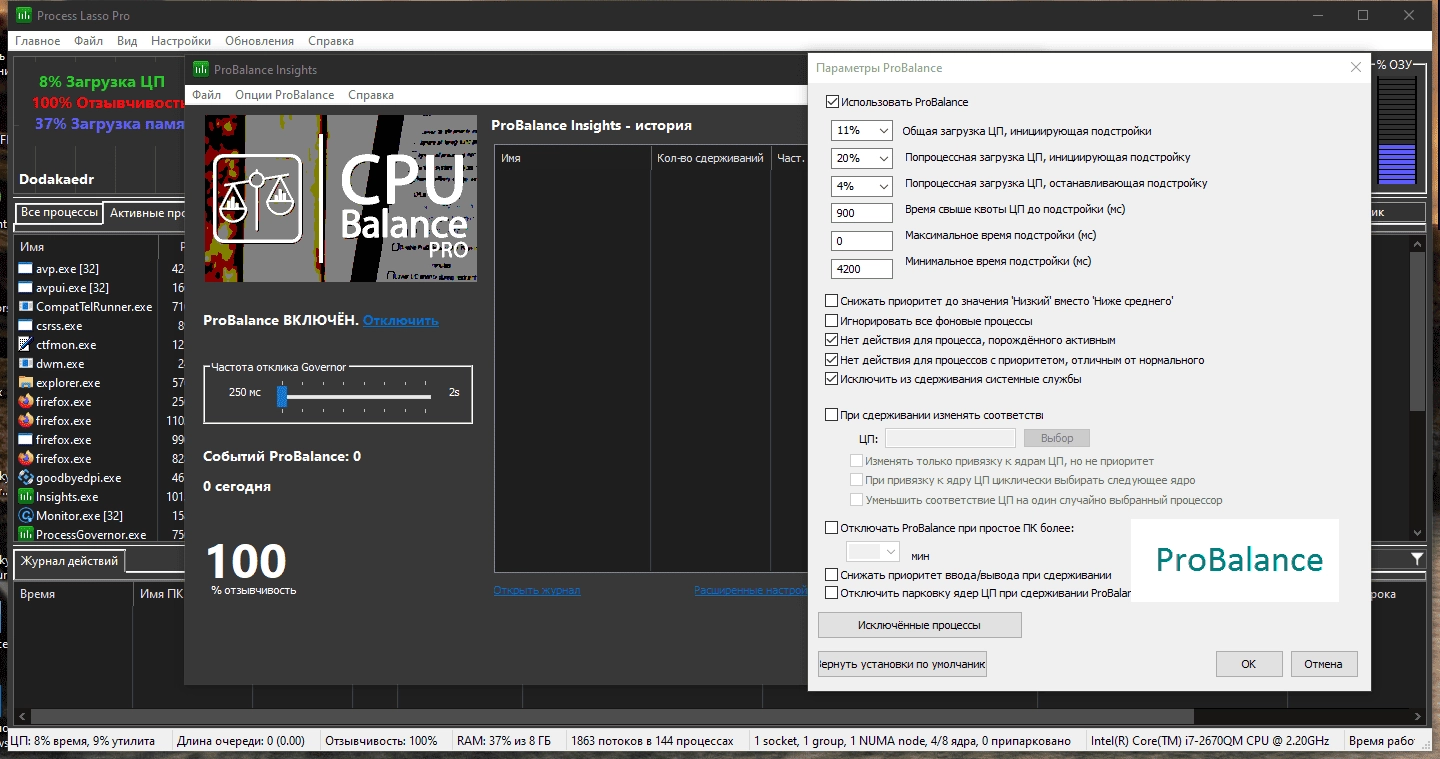Confirm ProBalance settings with OK
The height and width of the screenshot is (759, 1440).
tap(1249, 664)
